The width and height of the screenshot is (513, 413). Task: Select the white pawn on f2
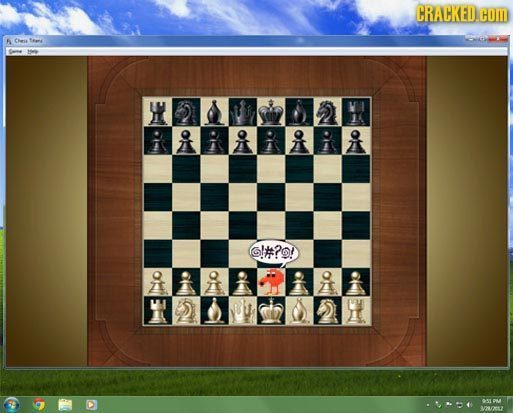click(299, 283)
